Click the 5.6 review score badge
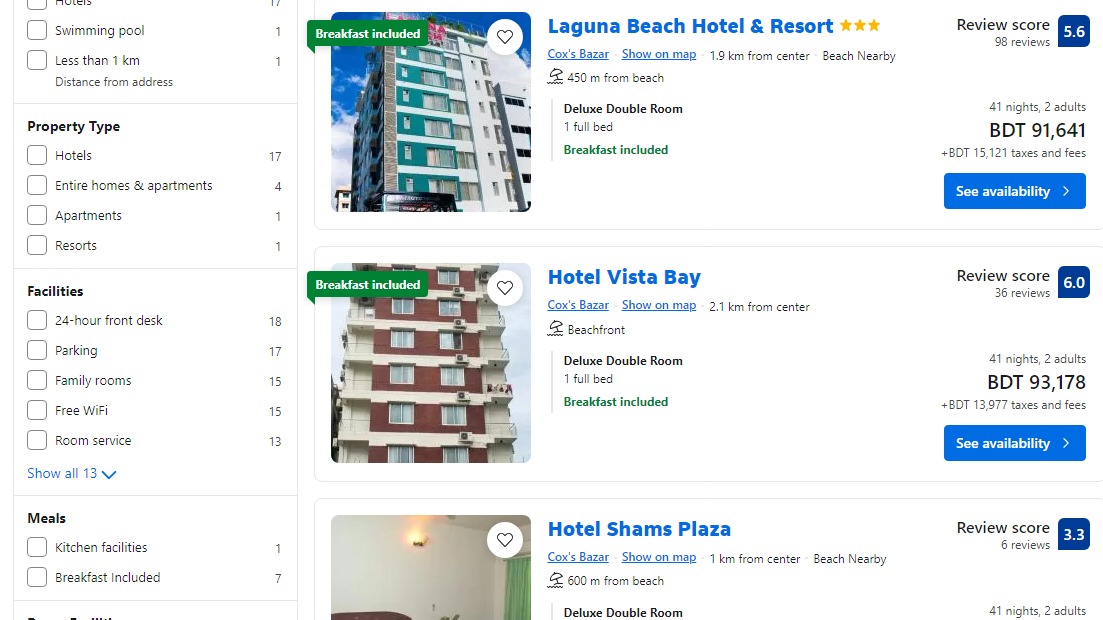The width and height of the screenshot is (1103, 620). (1073, 32)
